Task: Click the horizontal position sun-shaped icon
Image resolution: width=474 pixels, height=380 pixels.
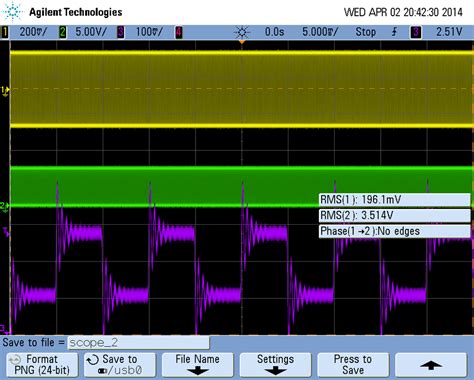Action: tap(242, 32)
